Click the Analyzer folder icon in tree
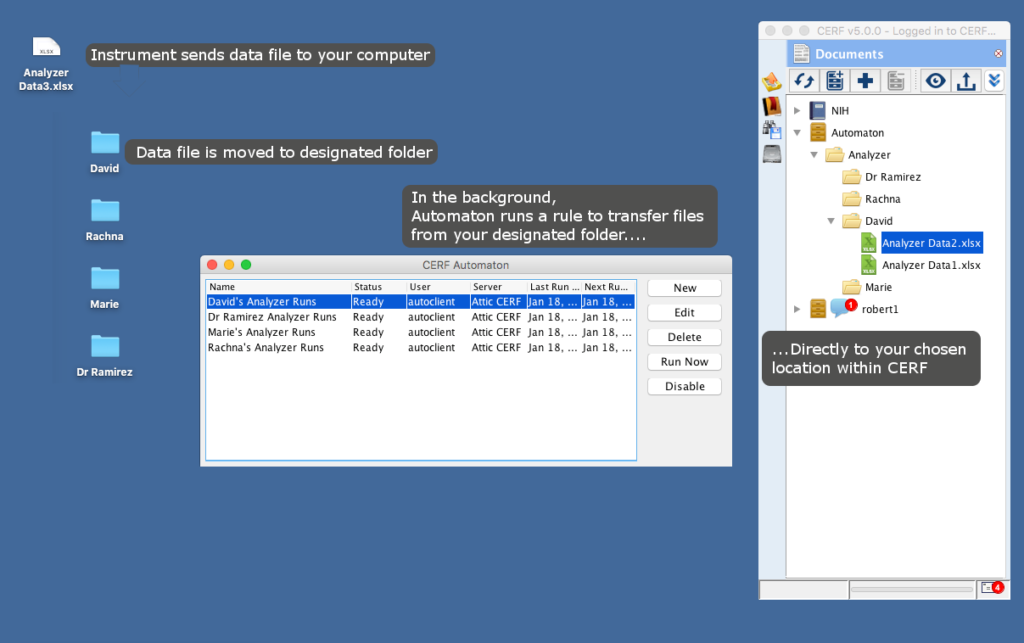 point(835,155)
